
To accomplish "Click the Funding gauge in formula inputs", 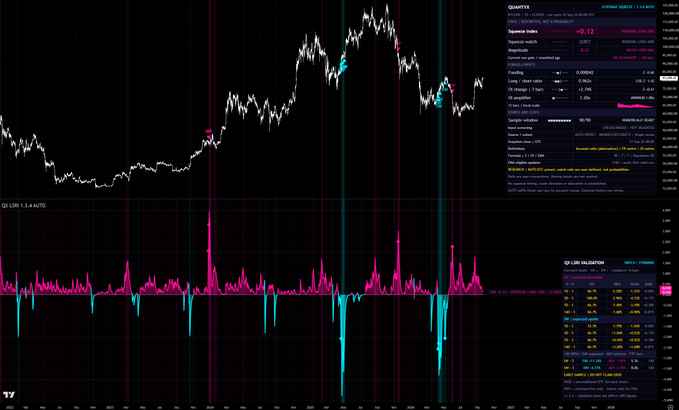I will coord(559,73).
